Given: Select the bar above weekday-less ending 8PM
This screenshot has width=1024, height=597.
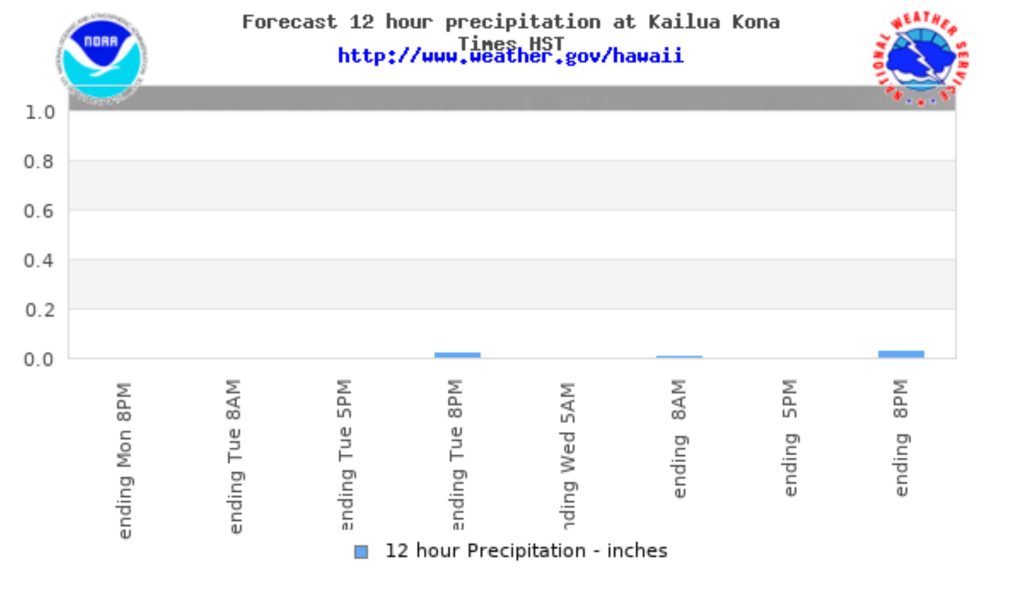Looking at the screenshot, I should (x=901, y=353).
